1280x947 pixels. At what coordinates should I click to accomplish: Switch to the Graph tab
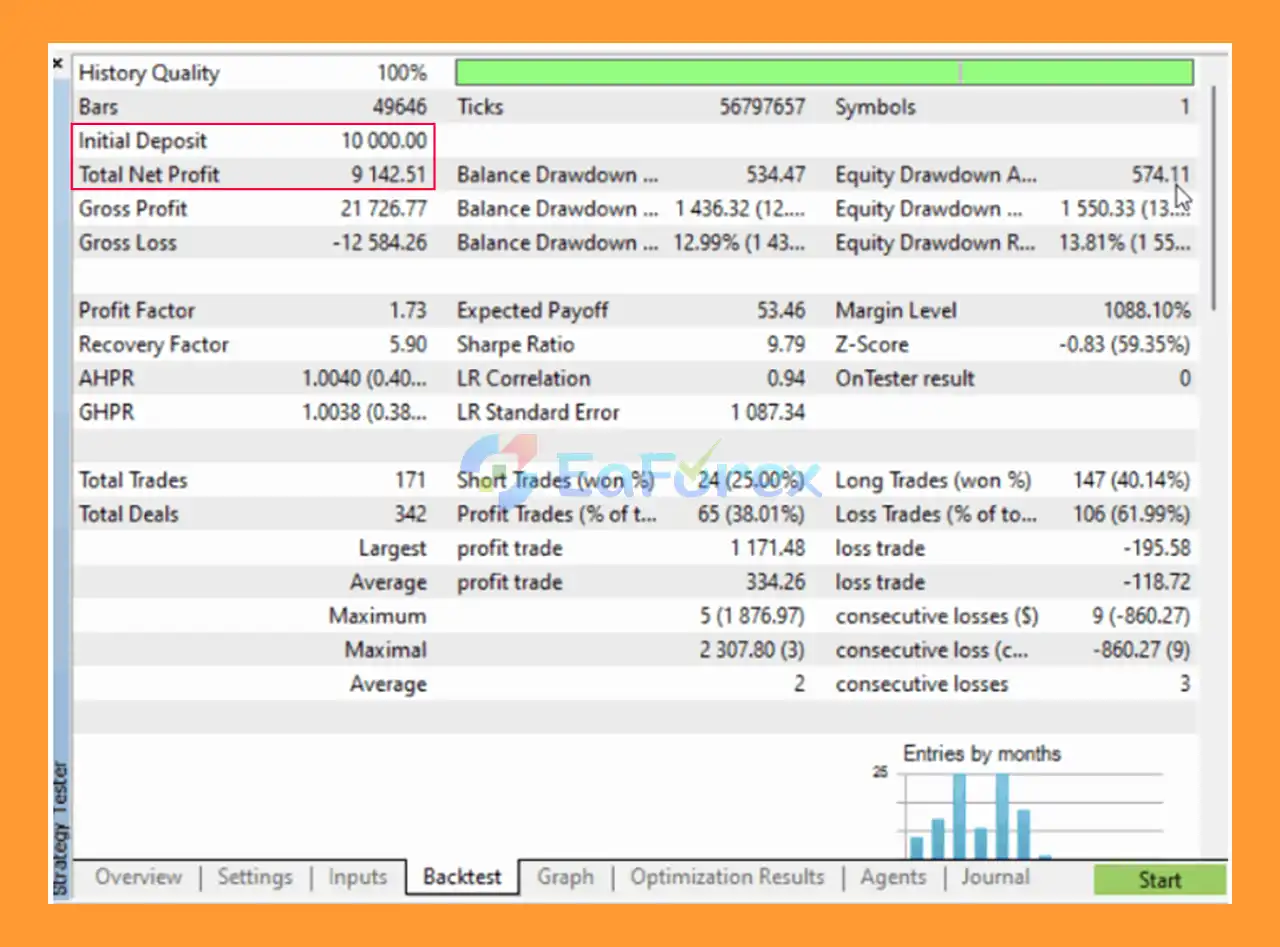565,876
